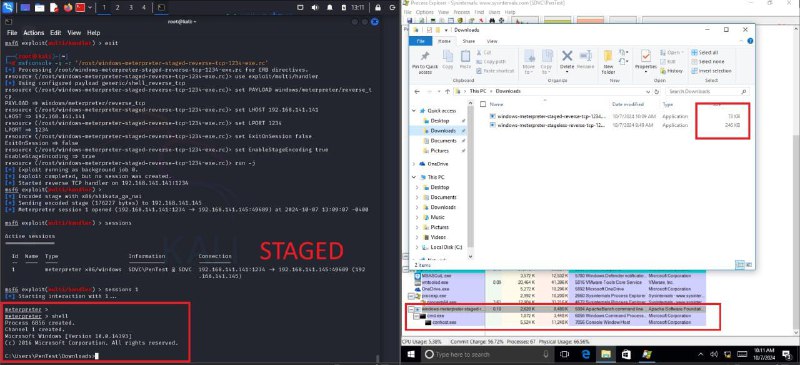
Task: Click the crosshair target icon in Process Explorer
Action: (x=502, y=21)
